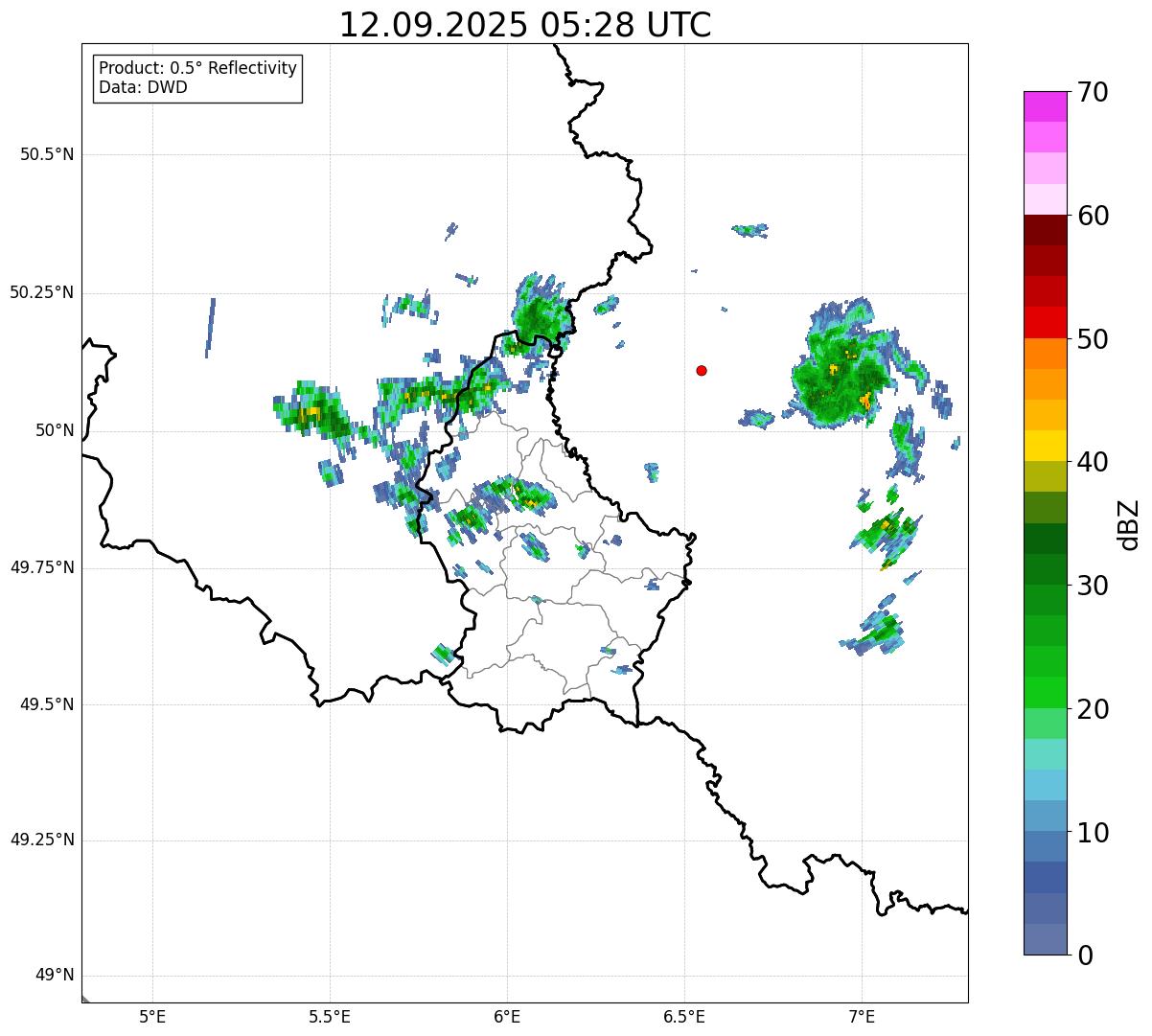Click the red station marker dot

[x=702, y=370]
